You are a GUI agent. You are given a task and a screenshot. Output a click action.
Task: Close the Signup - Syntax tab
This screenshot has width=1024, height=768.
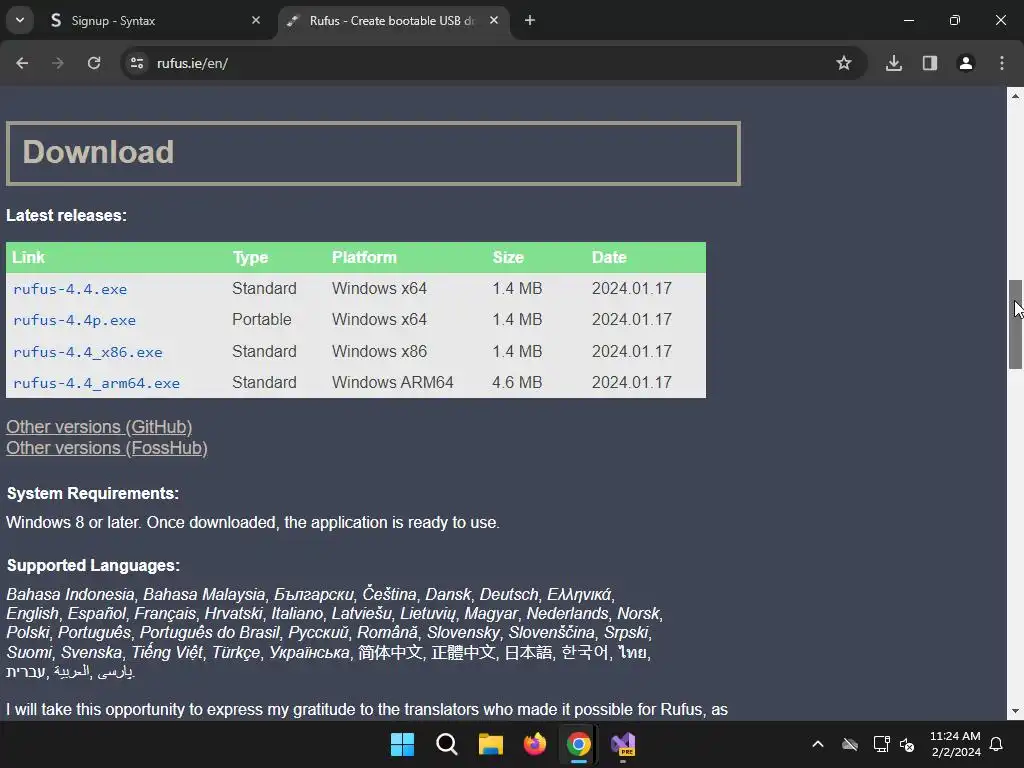(x=255, y=20)
